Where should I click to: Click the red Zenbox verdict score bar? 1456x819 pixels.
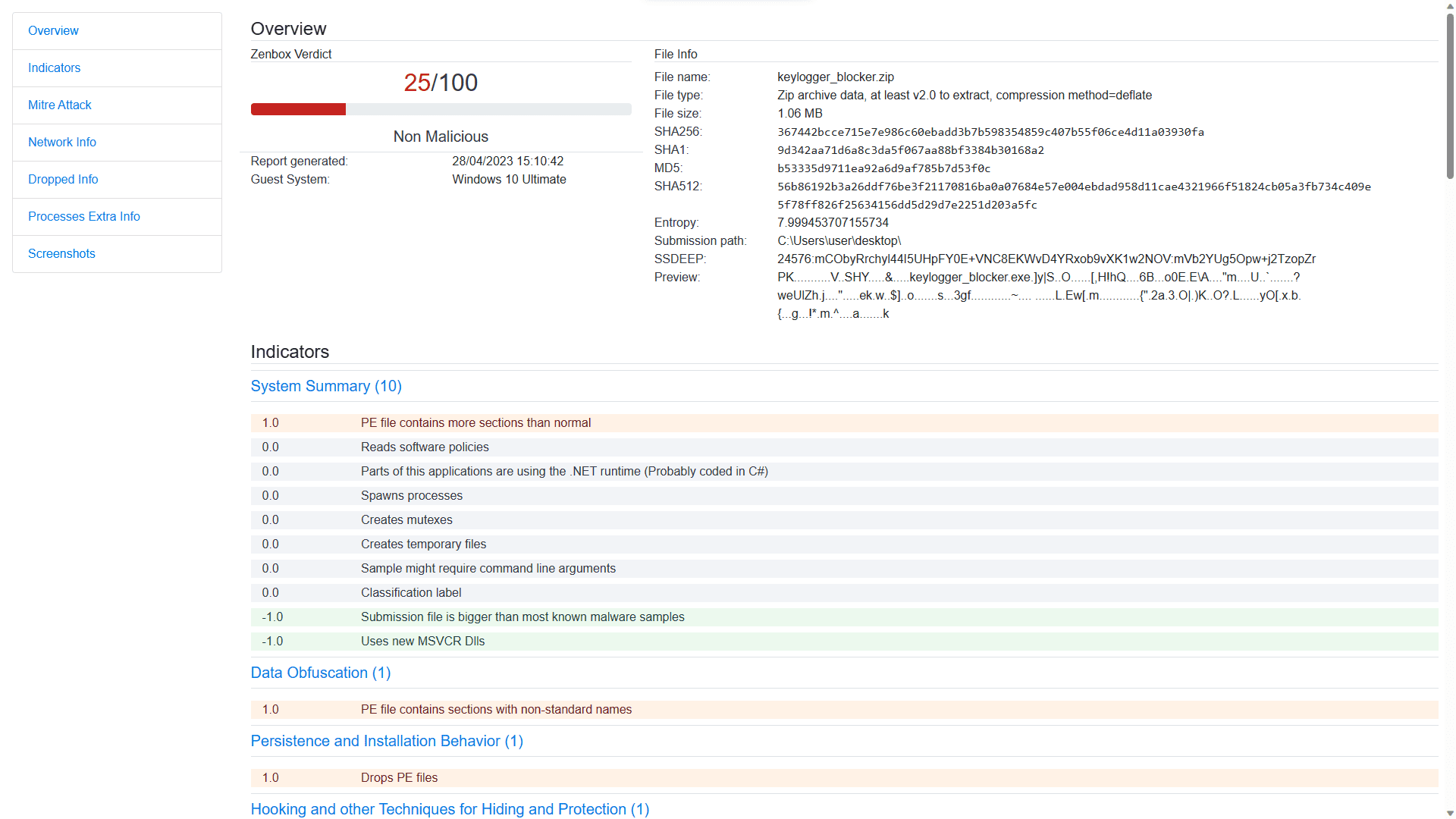pyautogui.click(x=298, y=109)
